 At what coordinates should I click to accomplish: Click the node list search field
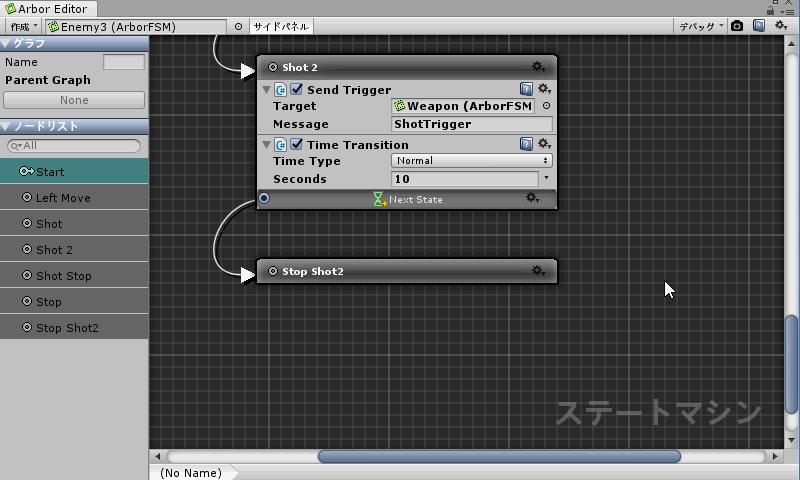tap(74, 146)
